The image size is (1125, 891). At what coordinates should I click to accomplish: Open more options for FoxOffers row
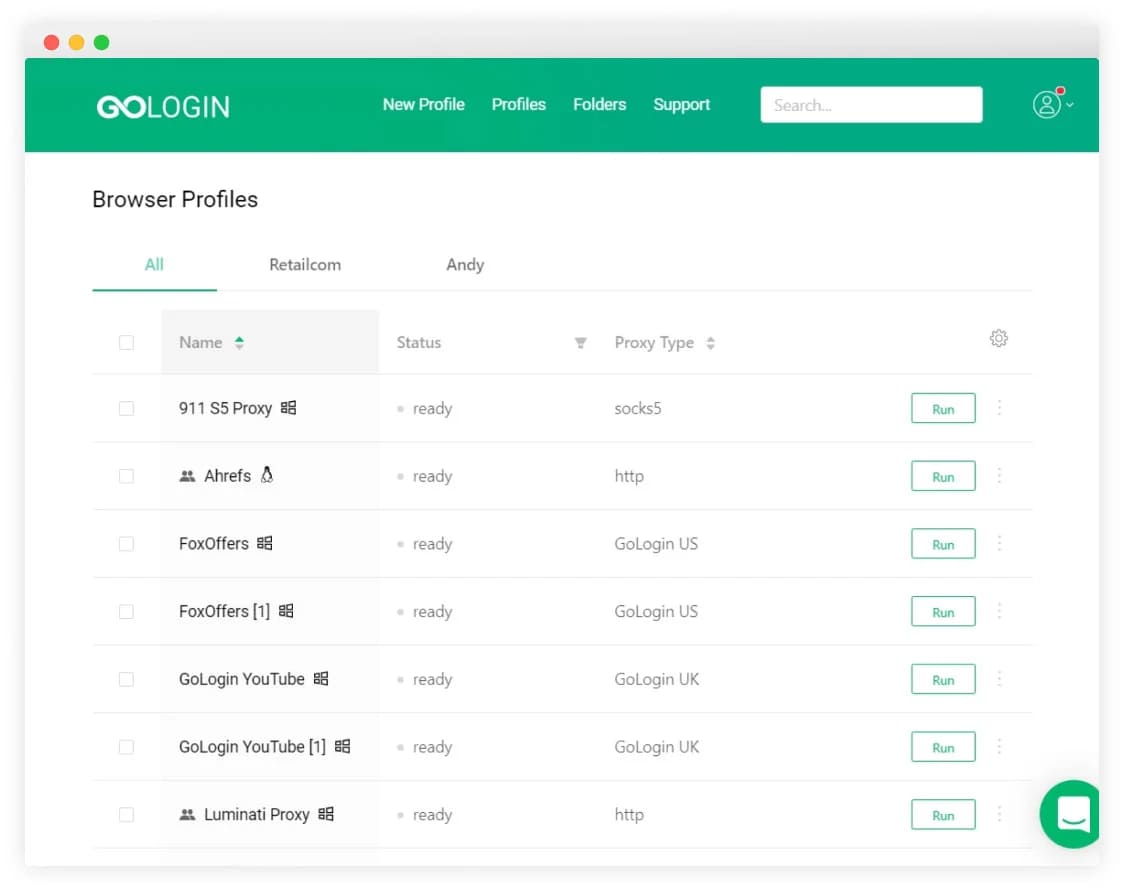(x=999, y=543)
